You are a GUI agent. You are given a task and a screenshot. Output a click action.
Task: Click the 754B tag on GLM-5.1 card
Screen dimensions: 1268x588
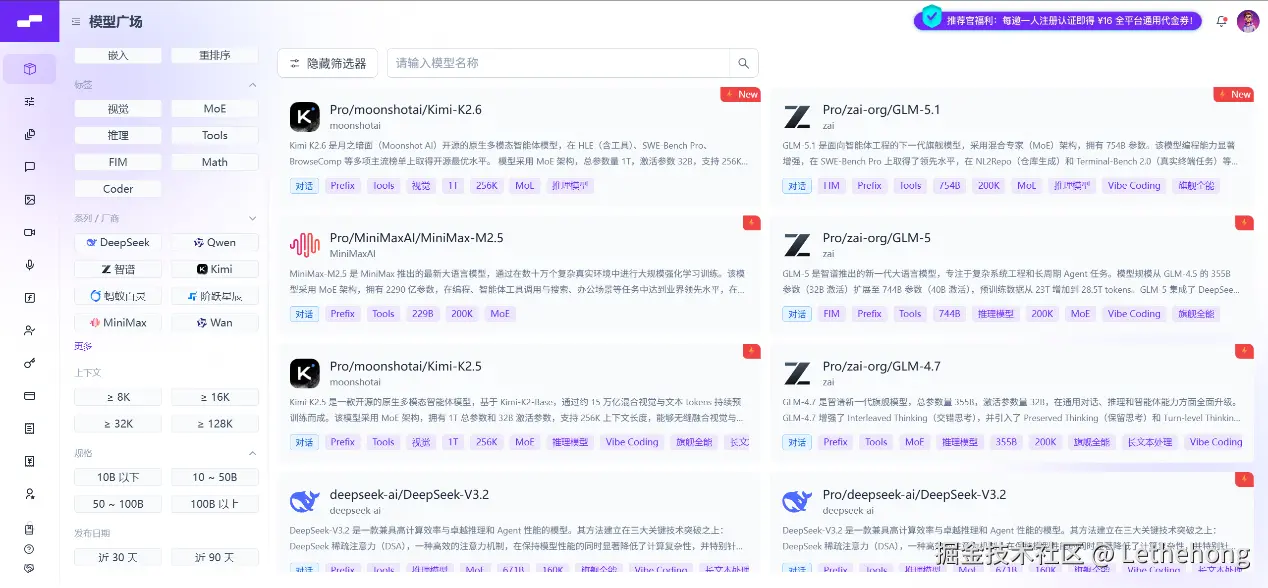[949, 186]
